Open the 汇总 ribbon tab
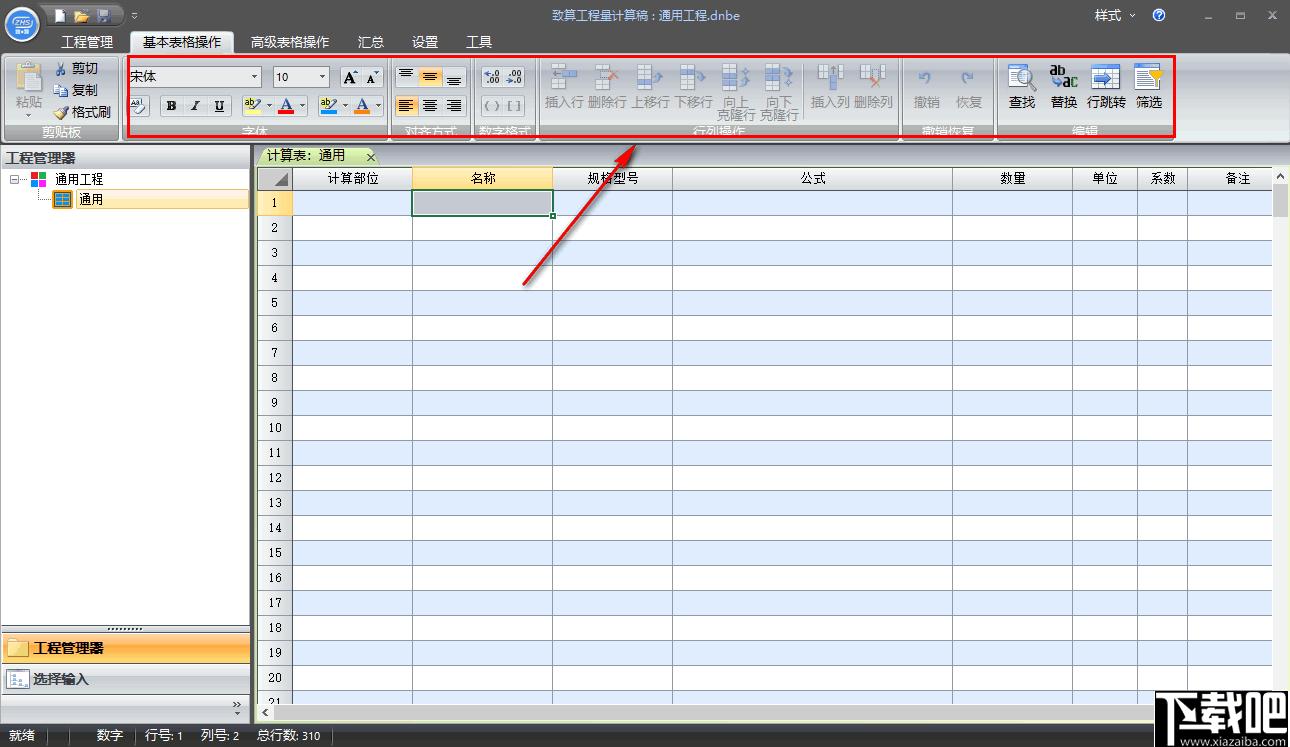Image resolution: width=1290 pixels, height=747 pixels. pos(371,42)
